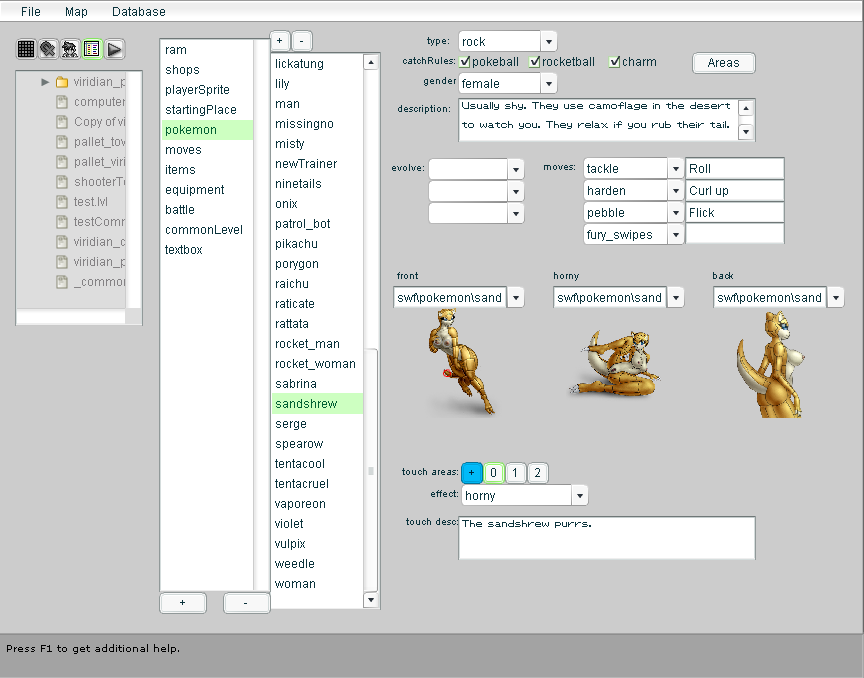Open the type dropdown showing rock

click(549, 42)
